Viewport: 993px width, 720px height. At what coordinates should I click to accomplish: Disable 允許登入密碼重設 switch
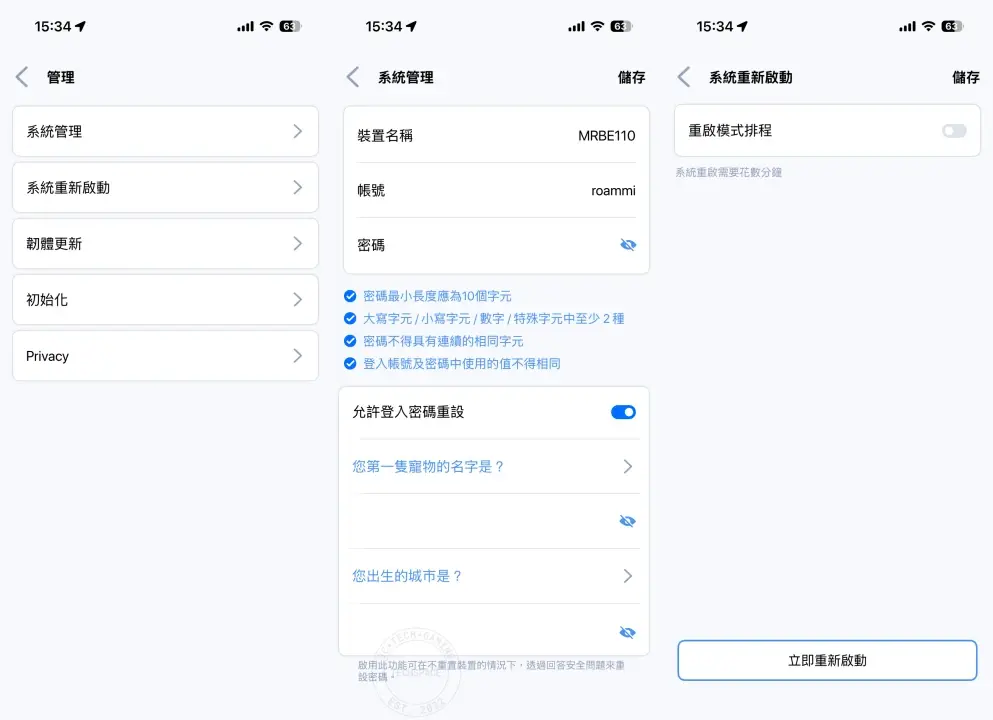pos(623,412)
